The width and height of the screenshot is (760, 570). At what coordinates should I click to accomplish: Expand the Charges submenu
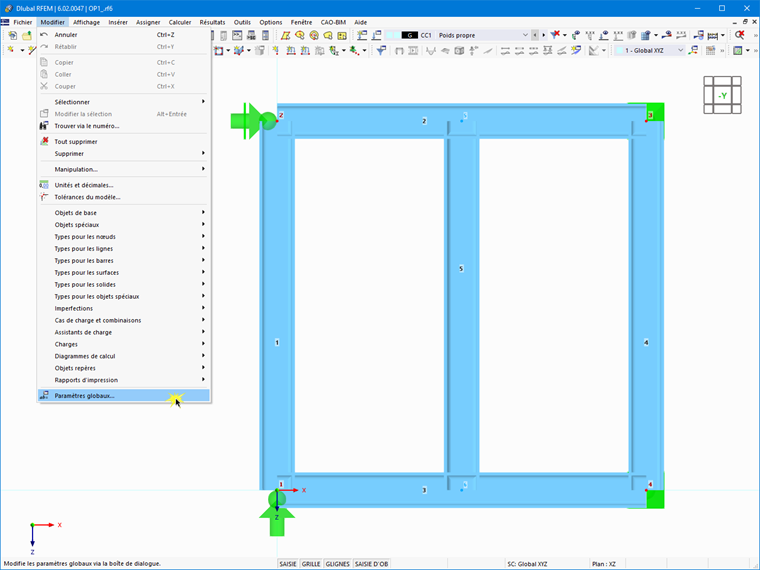(124, 344)
